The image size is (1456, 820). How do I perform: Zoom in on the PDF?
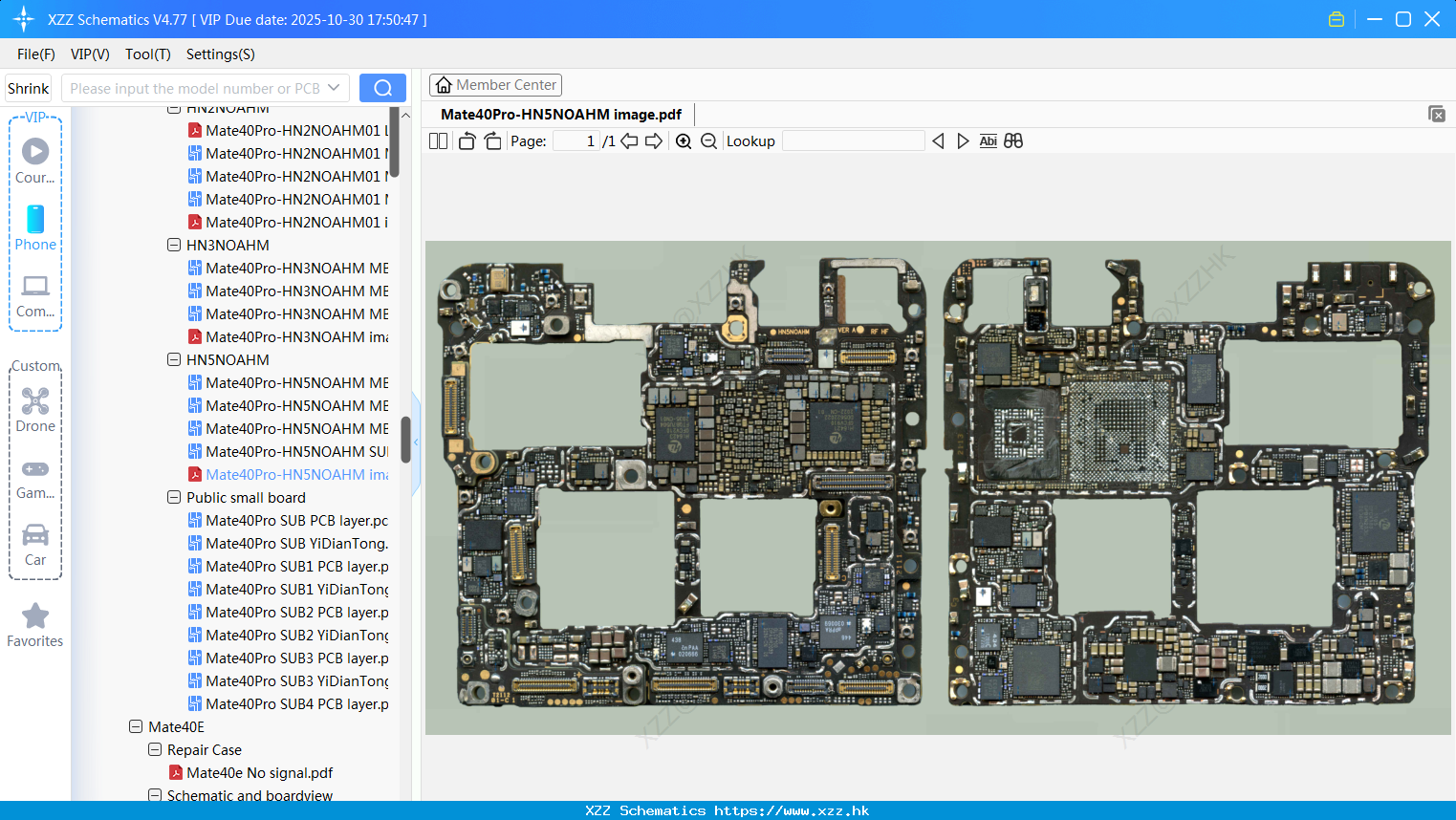tap(684, 141)
